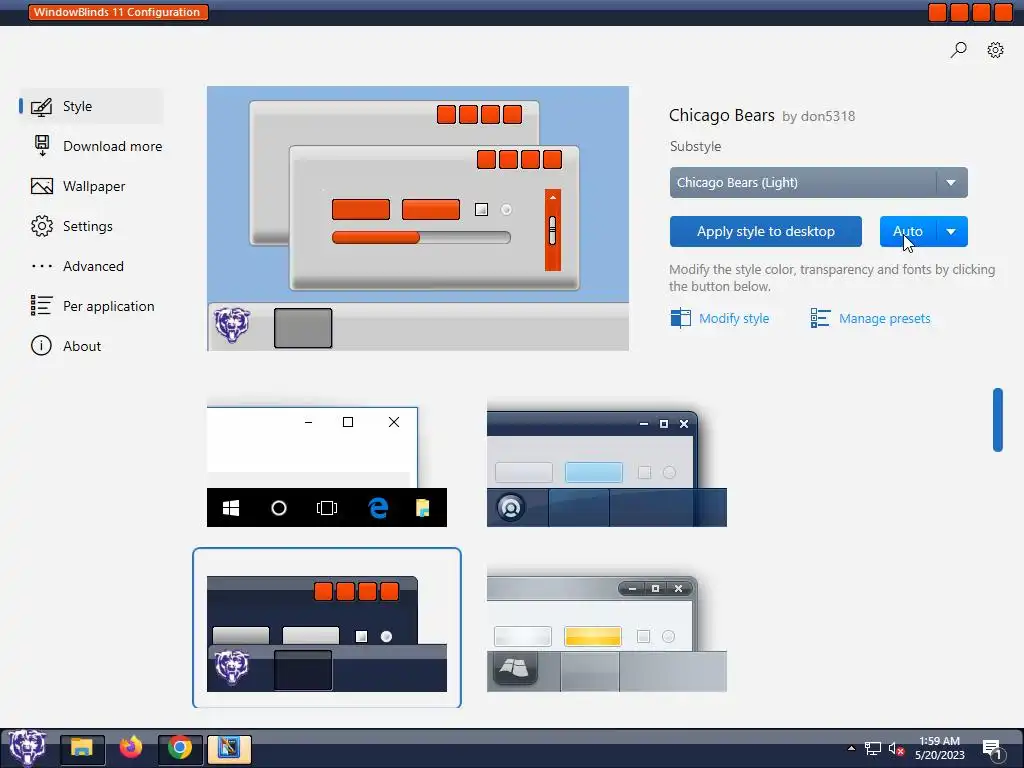Click the Per application list icon

tap(41, 305)
